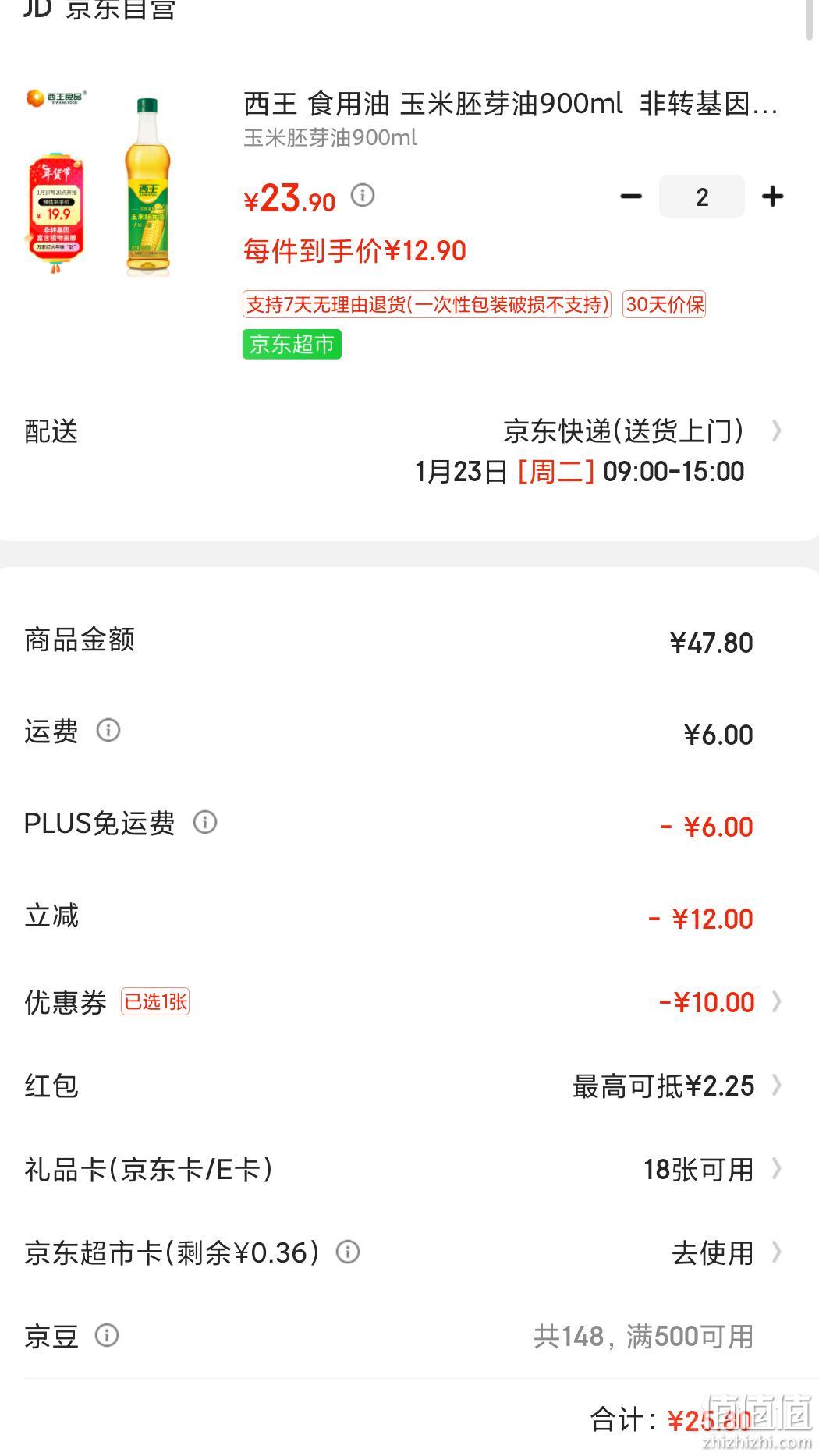Tap the 30天价保 tag

[664, 304]
